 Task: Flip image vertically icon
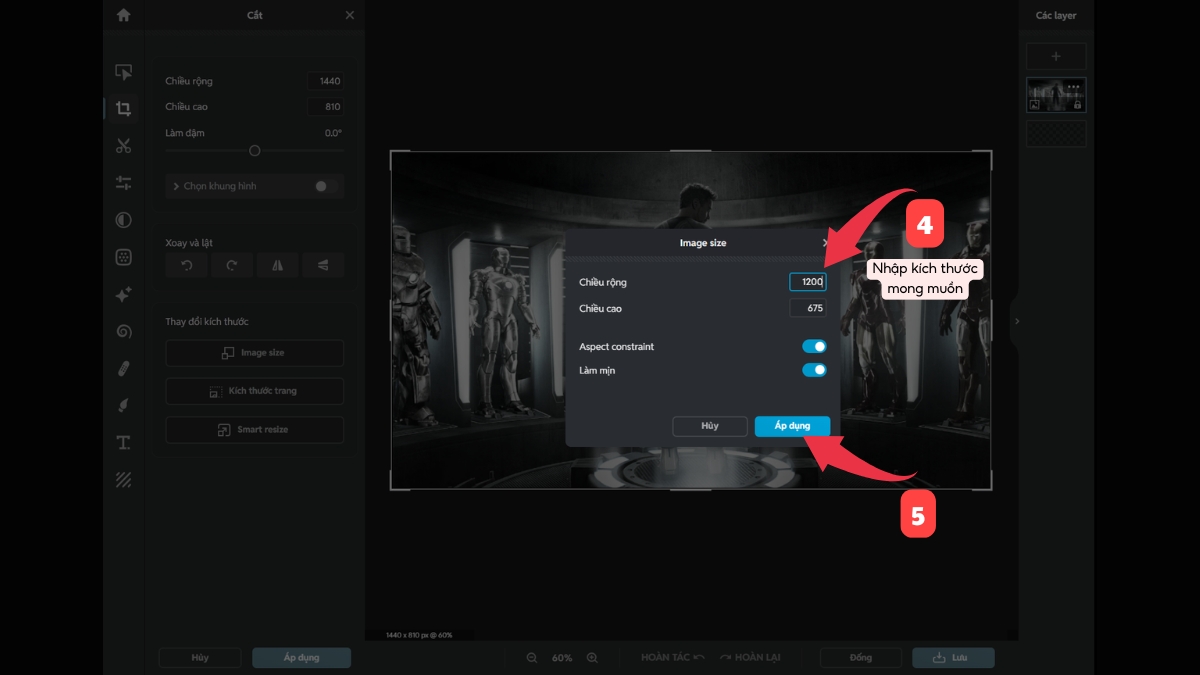pos(323,265)
